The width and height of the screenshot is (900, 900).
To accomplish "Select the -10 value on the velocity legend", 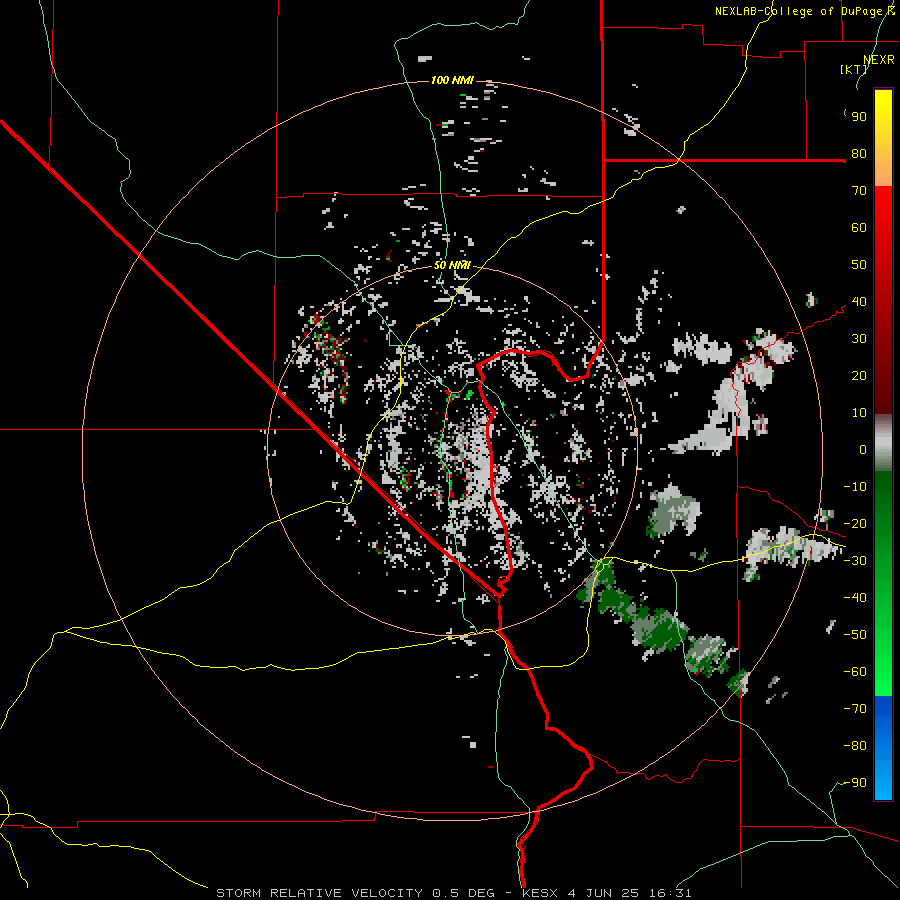I will point(855,487).
